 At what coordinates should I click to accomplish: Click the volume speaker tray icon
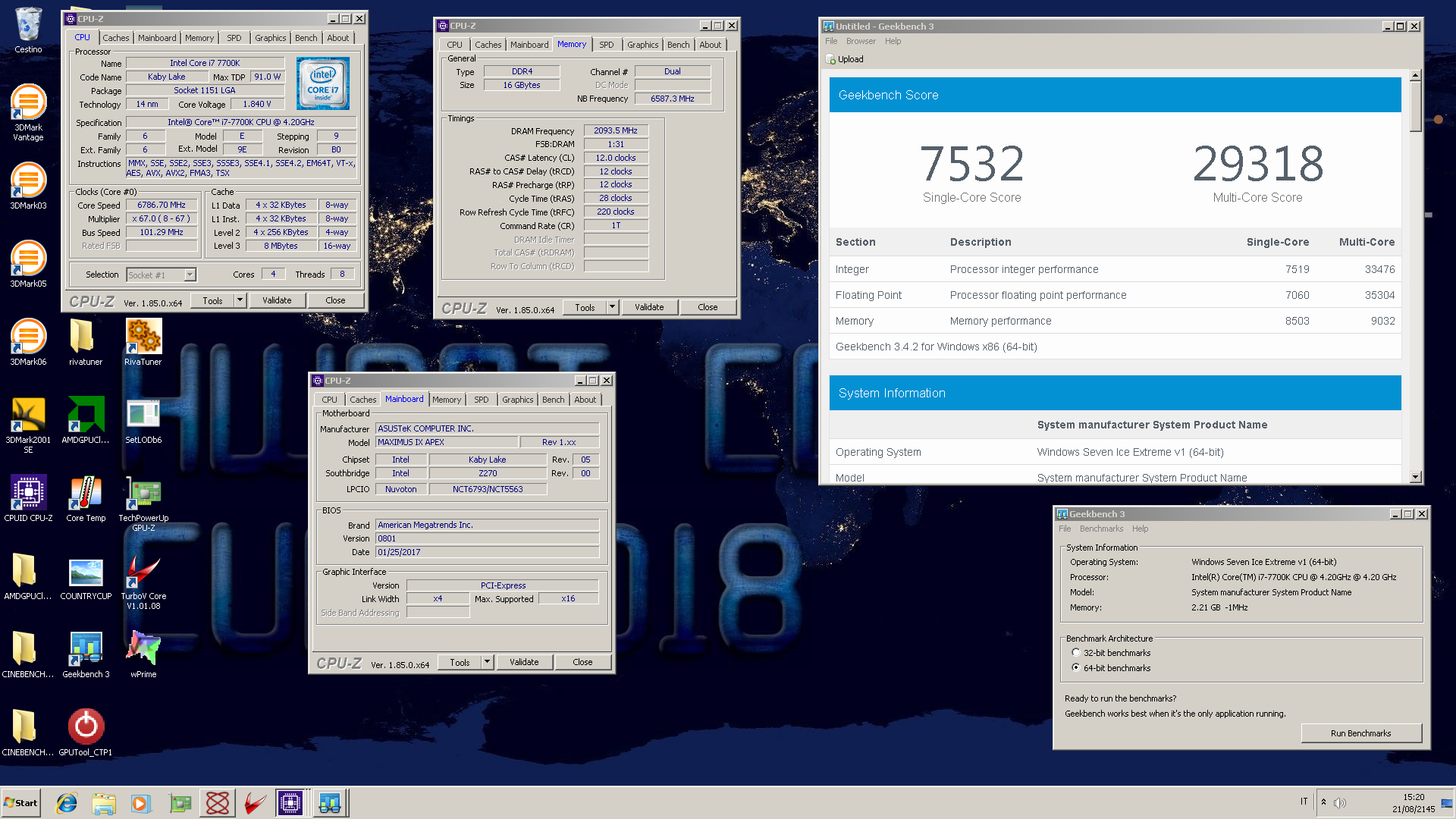pos(1340,802)
